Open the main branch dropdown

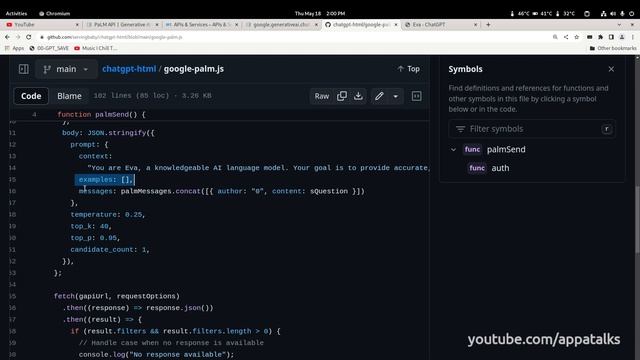66,69
